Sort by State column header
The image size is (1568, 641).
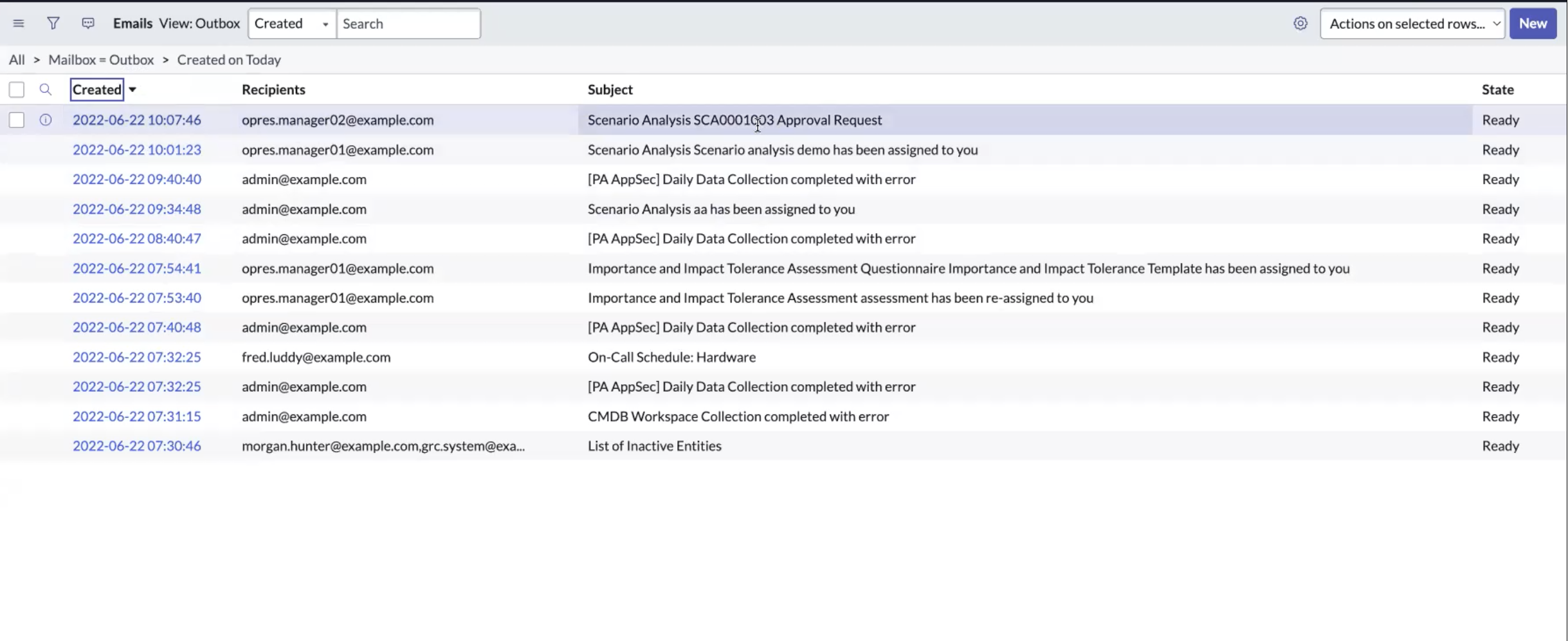point(1498,89)
